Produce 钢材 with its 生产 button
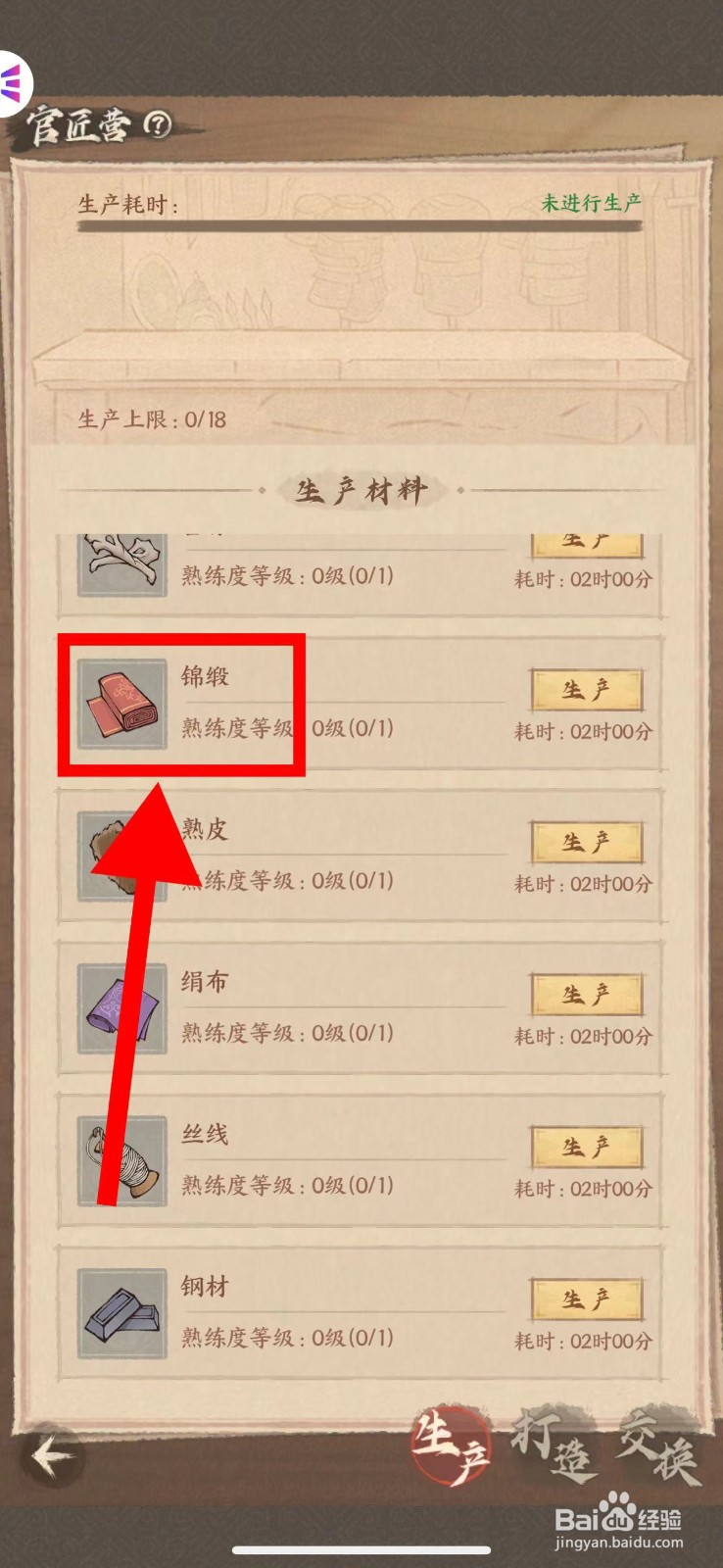This screenshot has width=723, height=1568. 587,1299
